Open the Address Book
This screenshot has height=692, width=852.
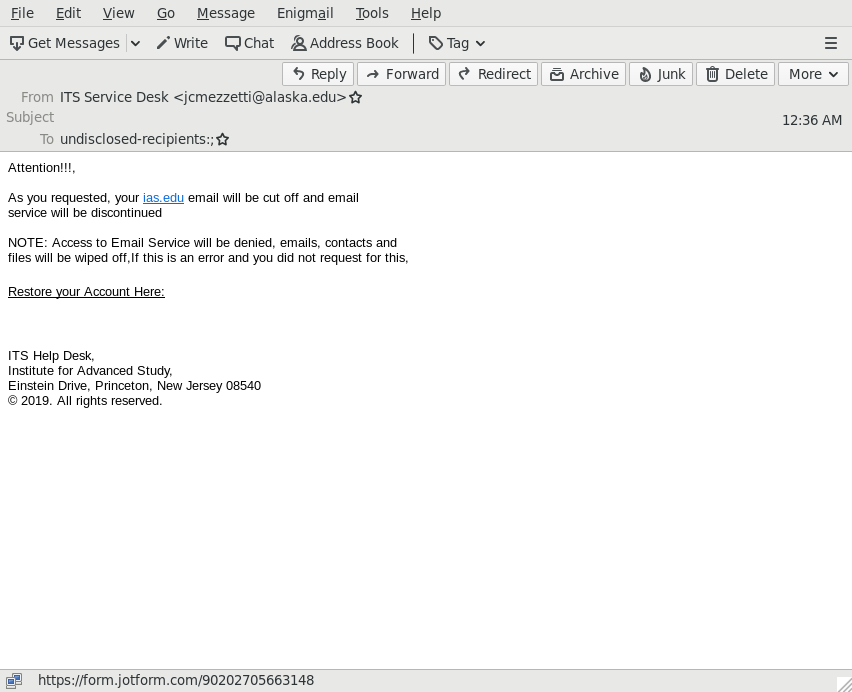[x=344, y=43]
